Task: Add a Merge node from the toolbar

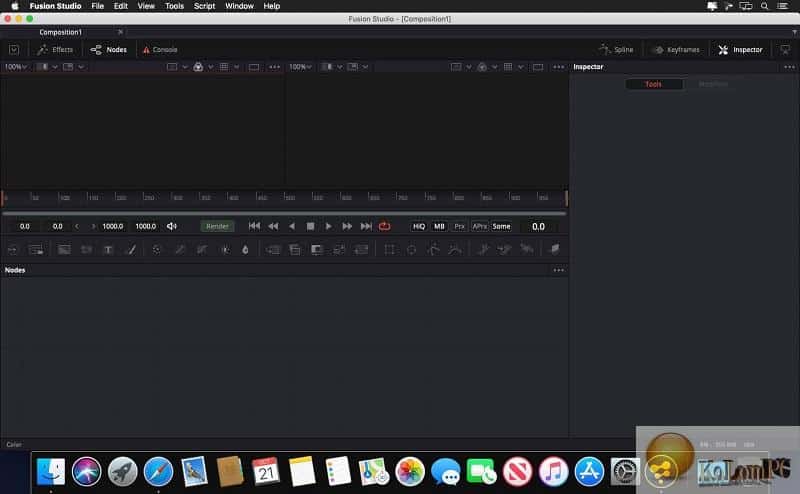Action: click(273, 250)
